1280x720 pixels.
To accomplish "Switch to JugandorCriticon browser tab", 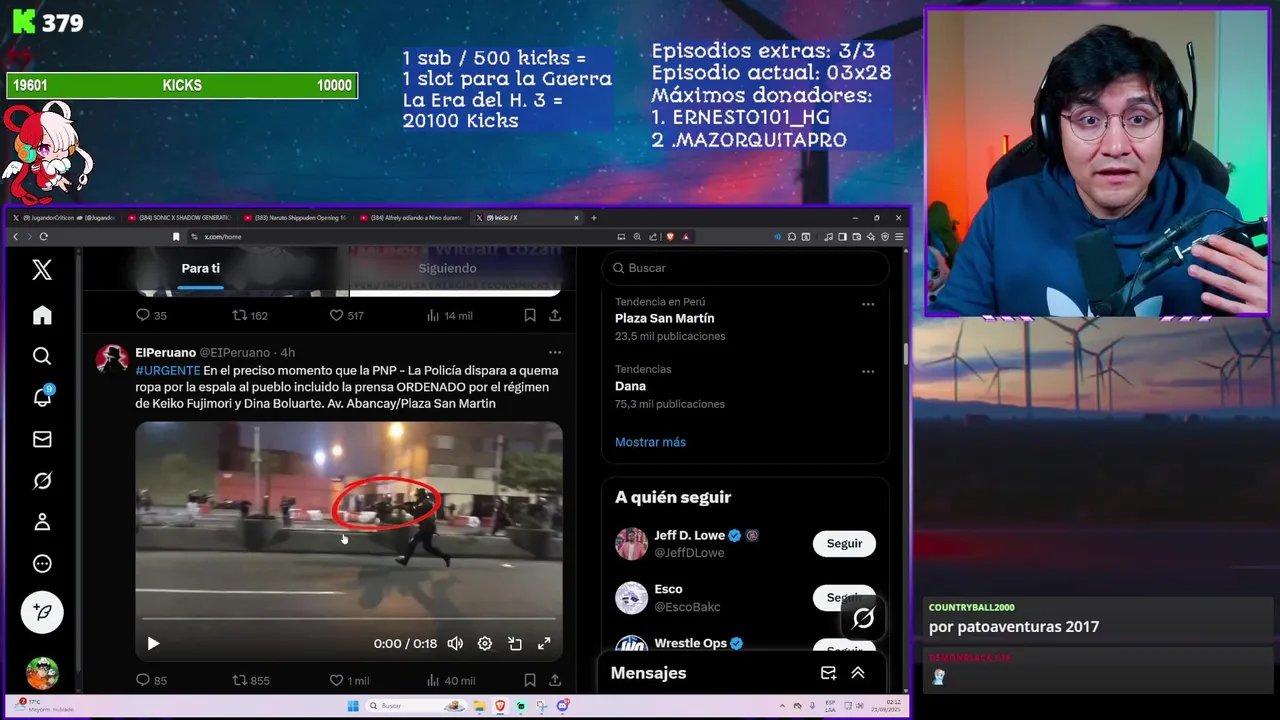I will click(64, 217).
